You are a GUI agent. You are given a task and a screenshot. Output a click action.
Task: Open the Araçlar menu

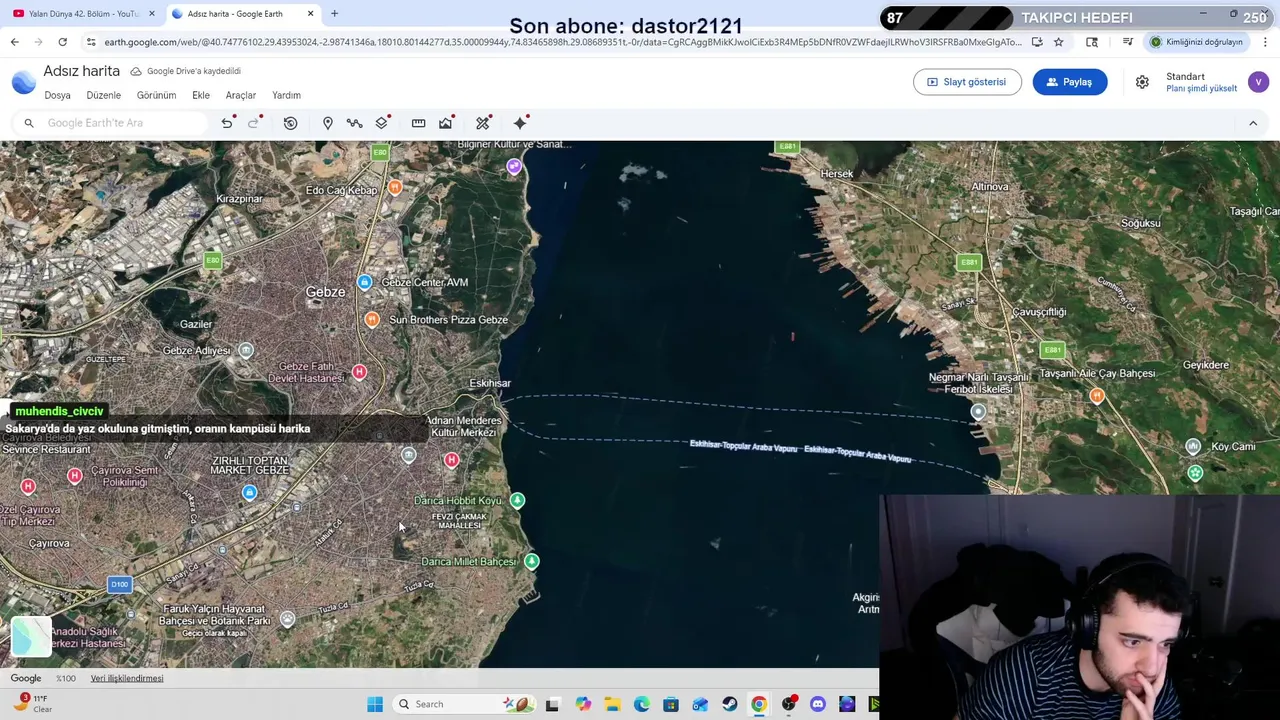241,95
